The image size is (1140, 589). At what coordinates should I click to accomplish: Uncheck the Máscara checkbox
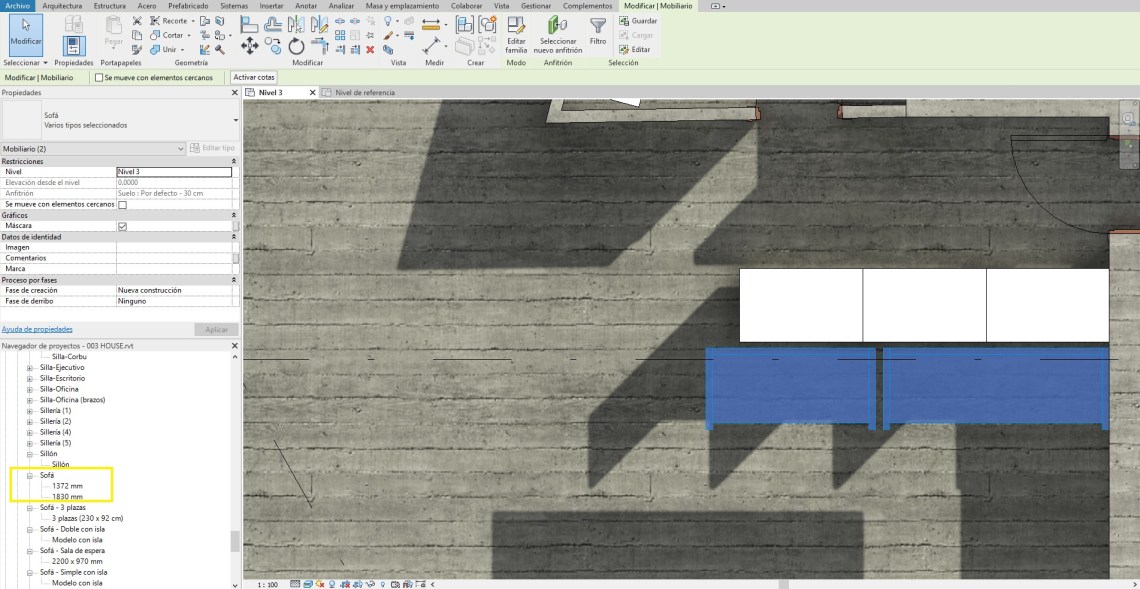pos(123,226)
